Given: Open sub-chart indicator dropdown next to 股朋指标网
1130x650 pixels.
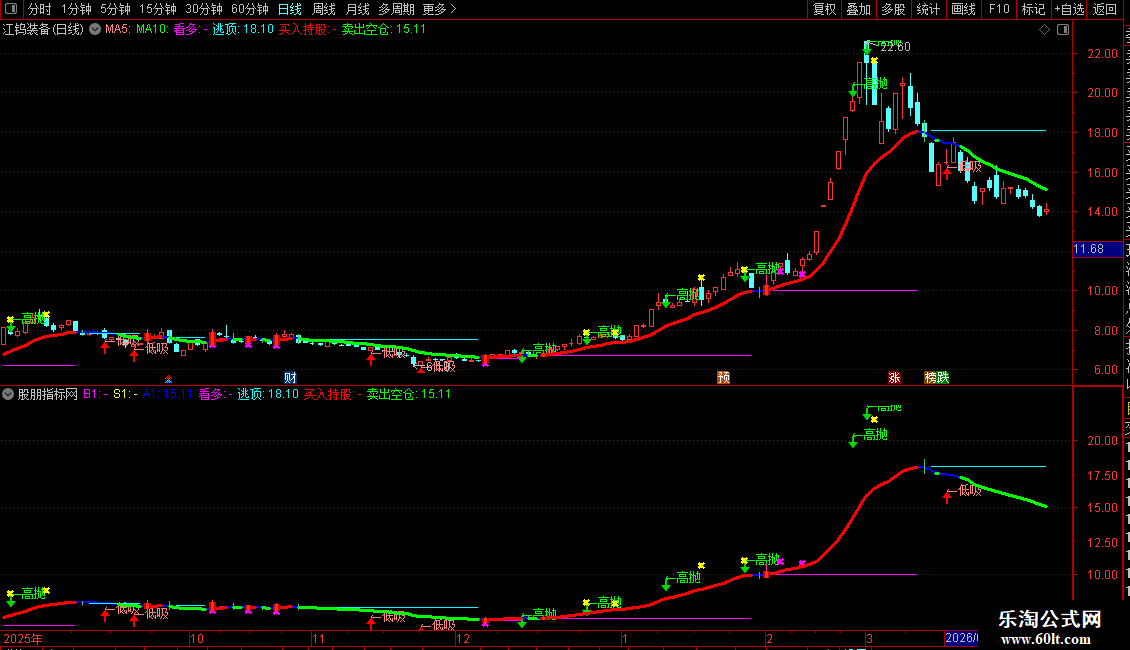Looking at the screenshot, I should click(x=8, y=394).
